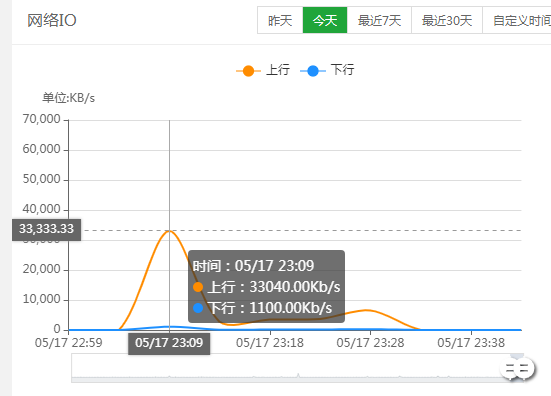Toggle the 上行 orange legend series
The height and width of the screenshot is (396, 551).
tap(263, 70)
